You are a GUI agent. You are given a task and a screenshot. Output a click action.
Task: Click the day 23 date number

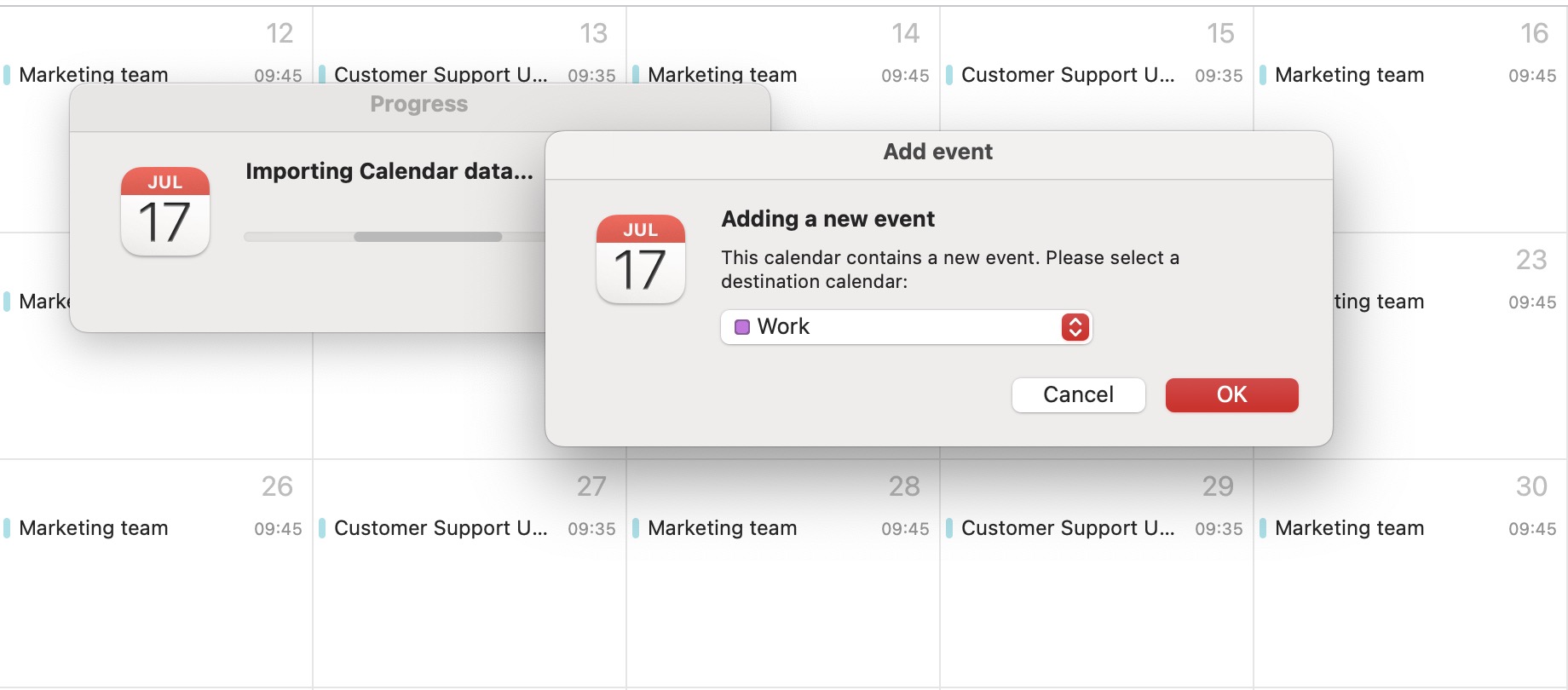click(x=1531, y=260)
